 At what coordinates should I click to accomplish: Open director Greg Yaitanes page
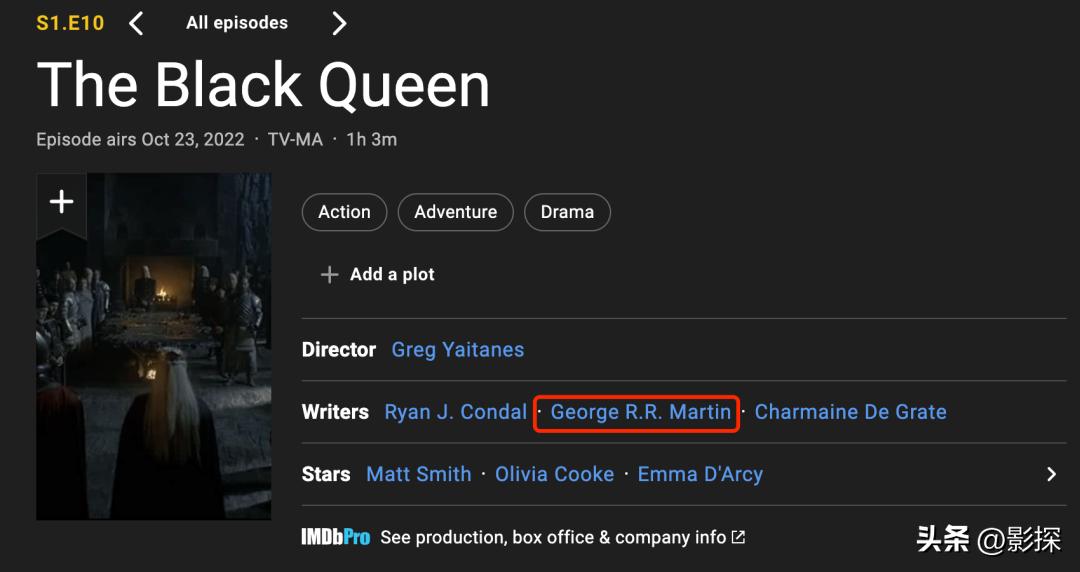tap(458, 350)
